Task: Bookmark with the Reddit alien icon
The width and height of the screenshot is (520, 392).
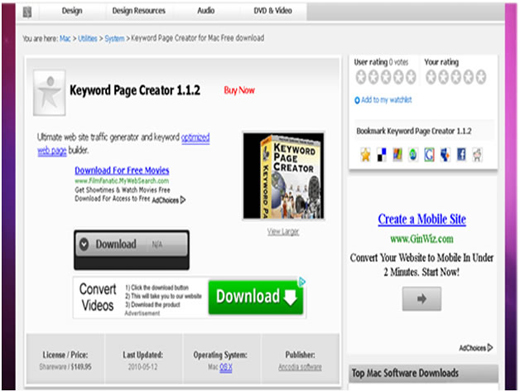Action: (477, 155)
